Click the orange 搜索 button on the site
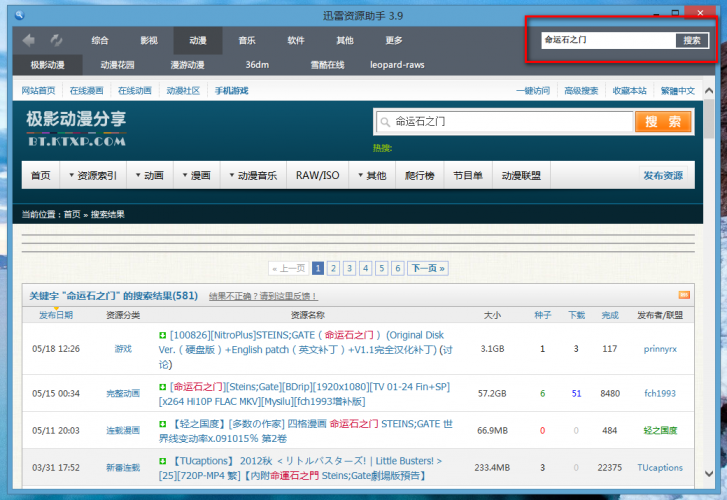Viewport: 727px width, 500px height. [662, 122]
